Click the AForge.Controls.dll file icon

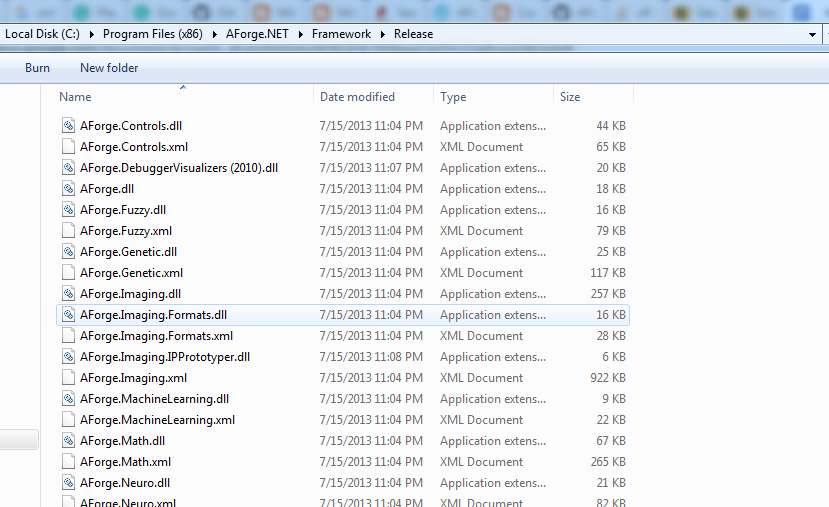pyautogui.click(x=68, y=126)
